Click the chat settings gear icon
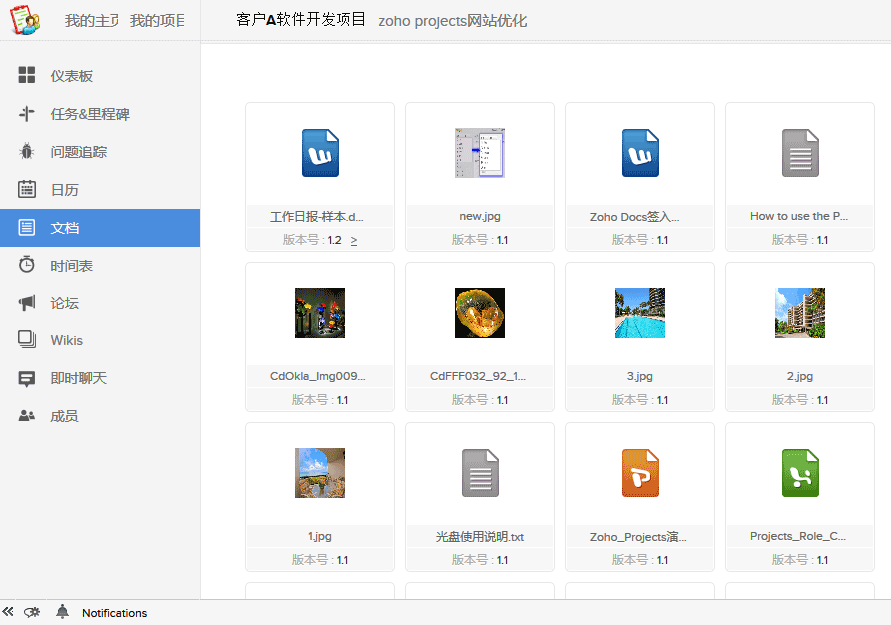891x625 pixels. point(32,612)
